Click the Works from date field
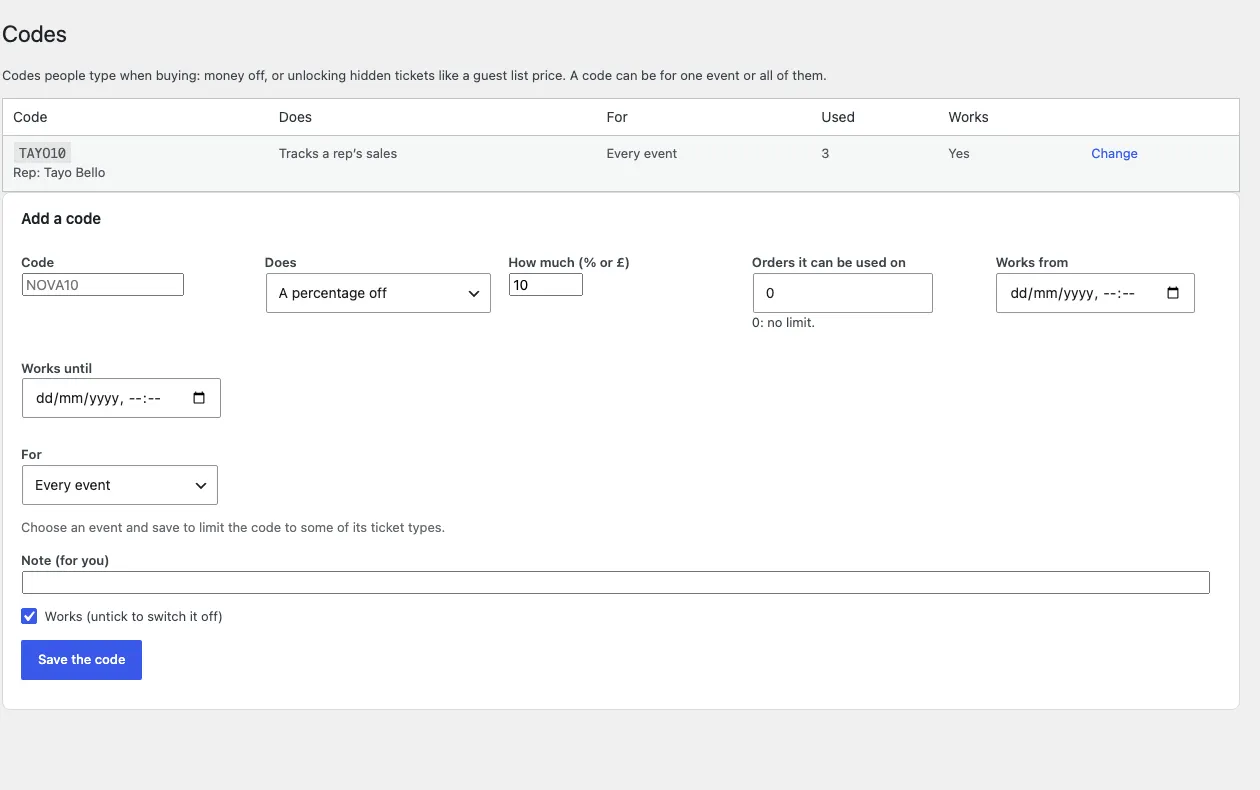 coord(1095,293)
